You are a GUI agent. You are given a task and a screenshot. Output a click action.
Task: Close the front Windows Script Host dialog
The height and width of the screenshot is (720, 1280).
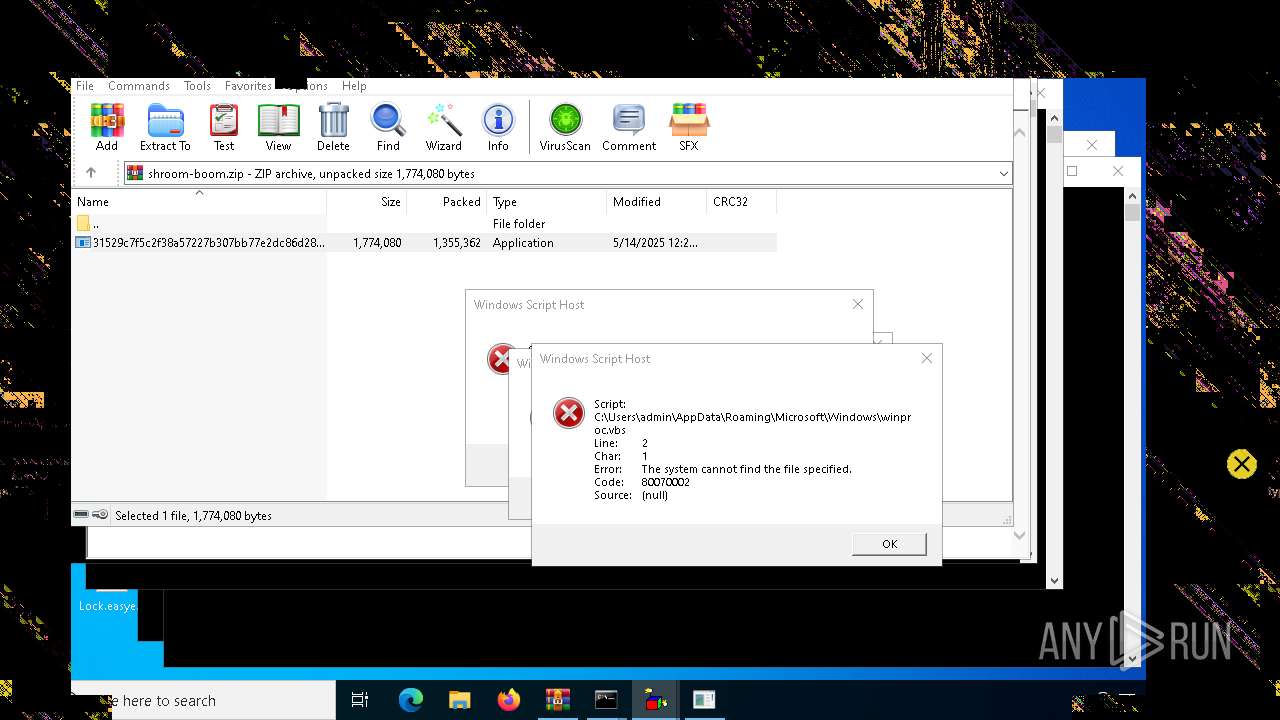(x=927, y=358)
